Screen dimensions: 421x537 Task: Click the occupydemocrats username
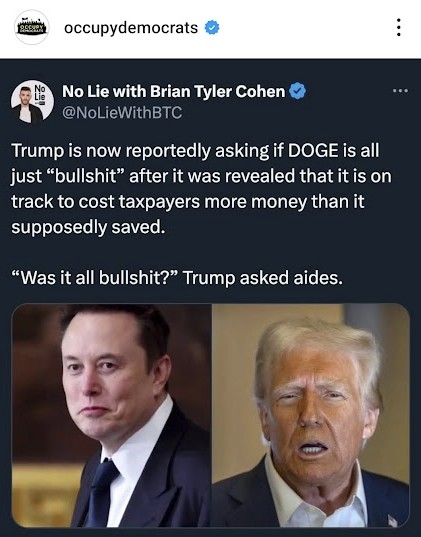131,28
